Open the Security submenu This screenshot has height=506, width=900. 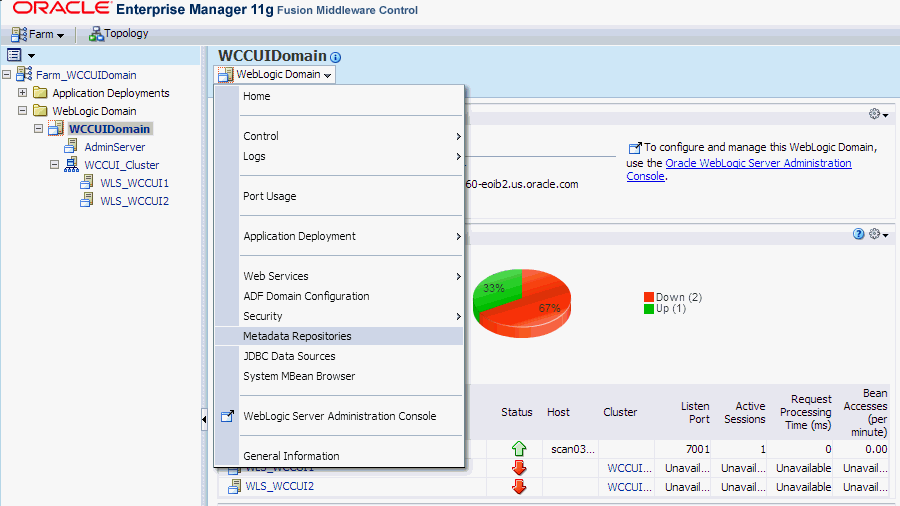pyautogui.click(x=339, y=317)
